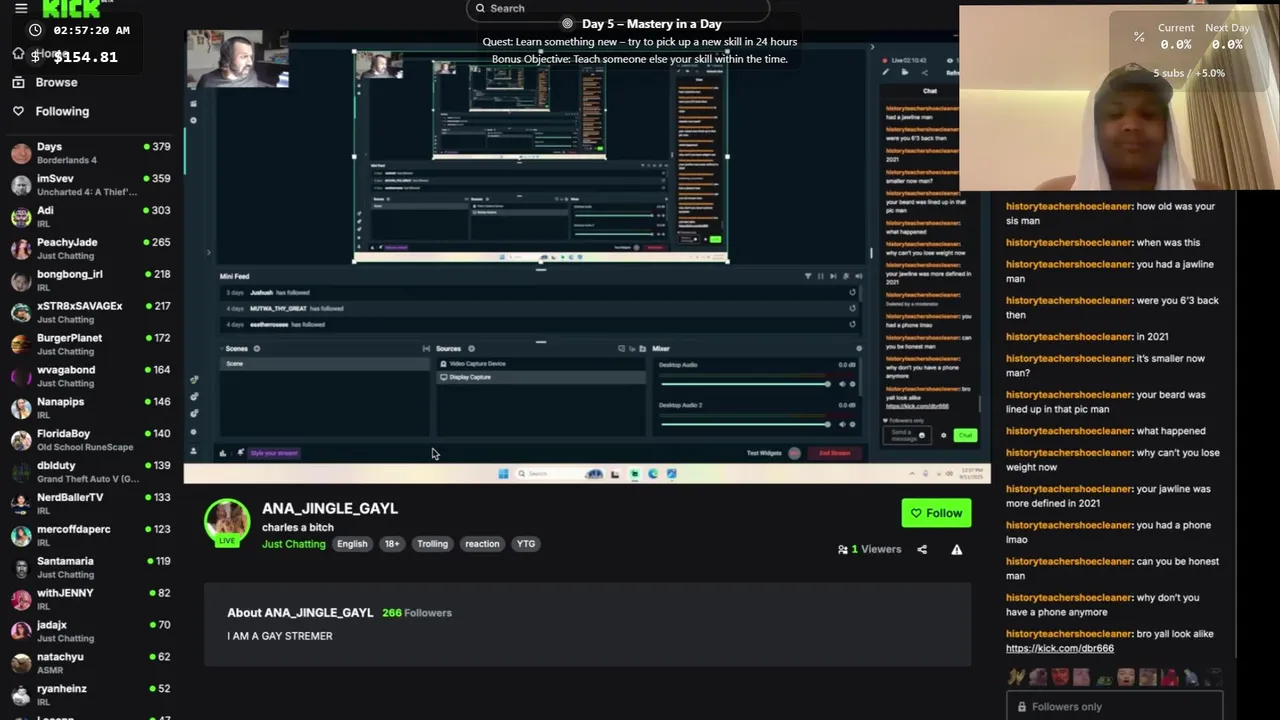Click Nanapips channel avatar

click(21, 409)
